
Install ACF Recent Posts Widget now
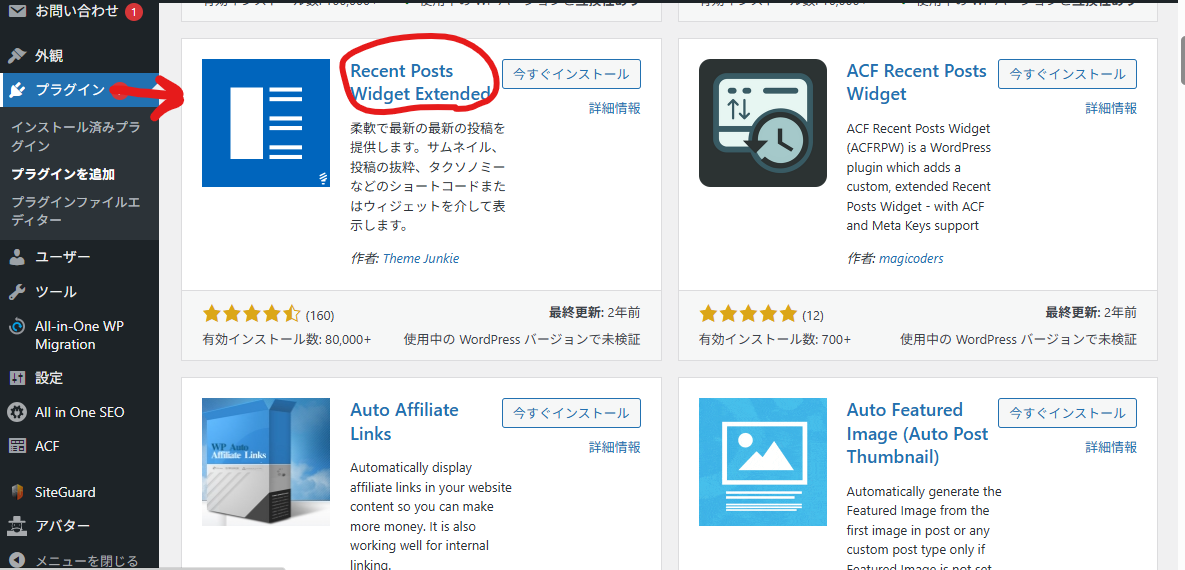(1067, 74)
